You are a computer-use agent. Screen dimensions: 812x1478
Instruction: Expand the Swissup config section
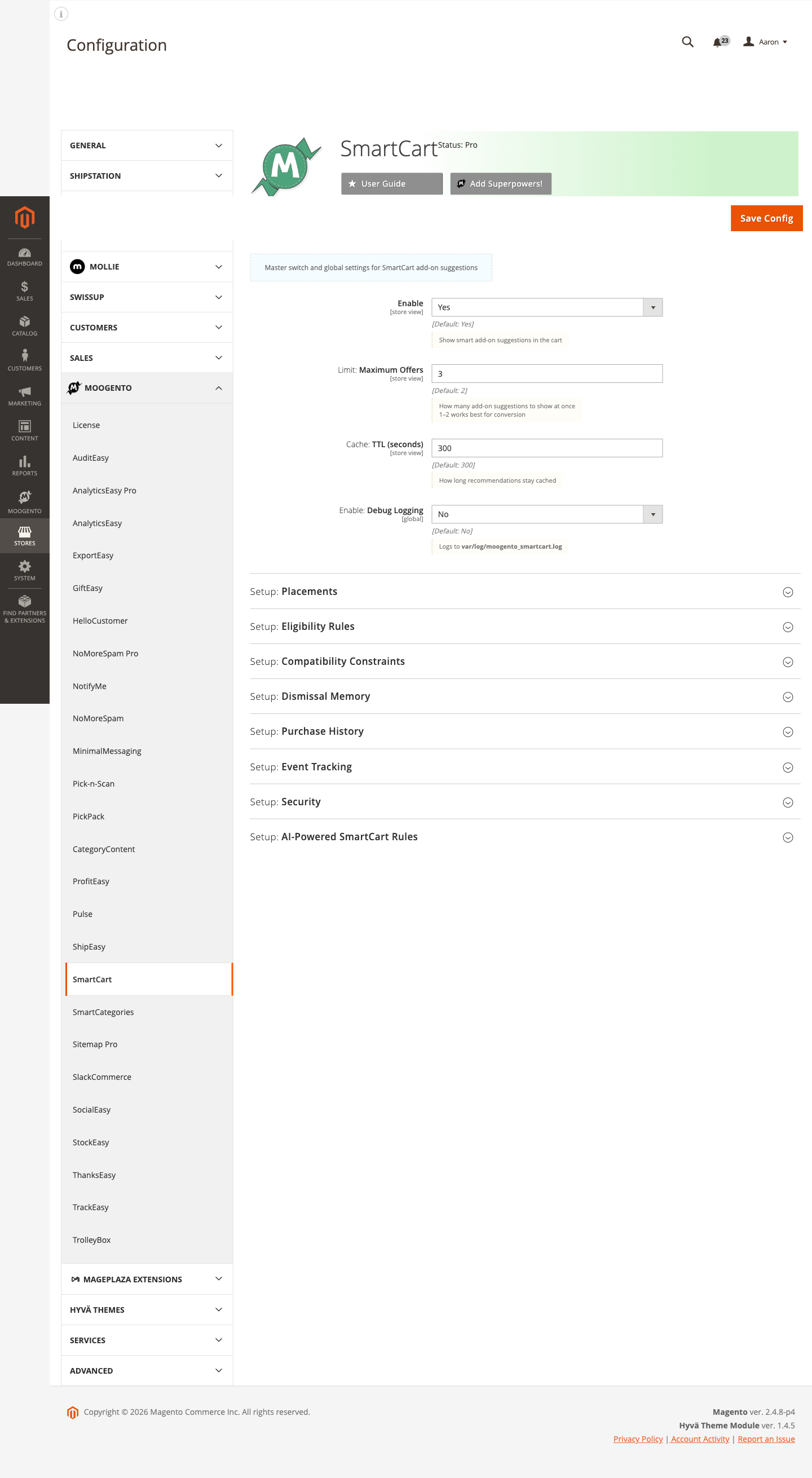(x=147, y=297)
